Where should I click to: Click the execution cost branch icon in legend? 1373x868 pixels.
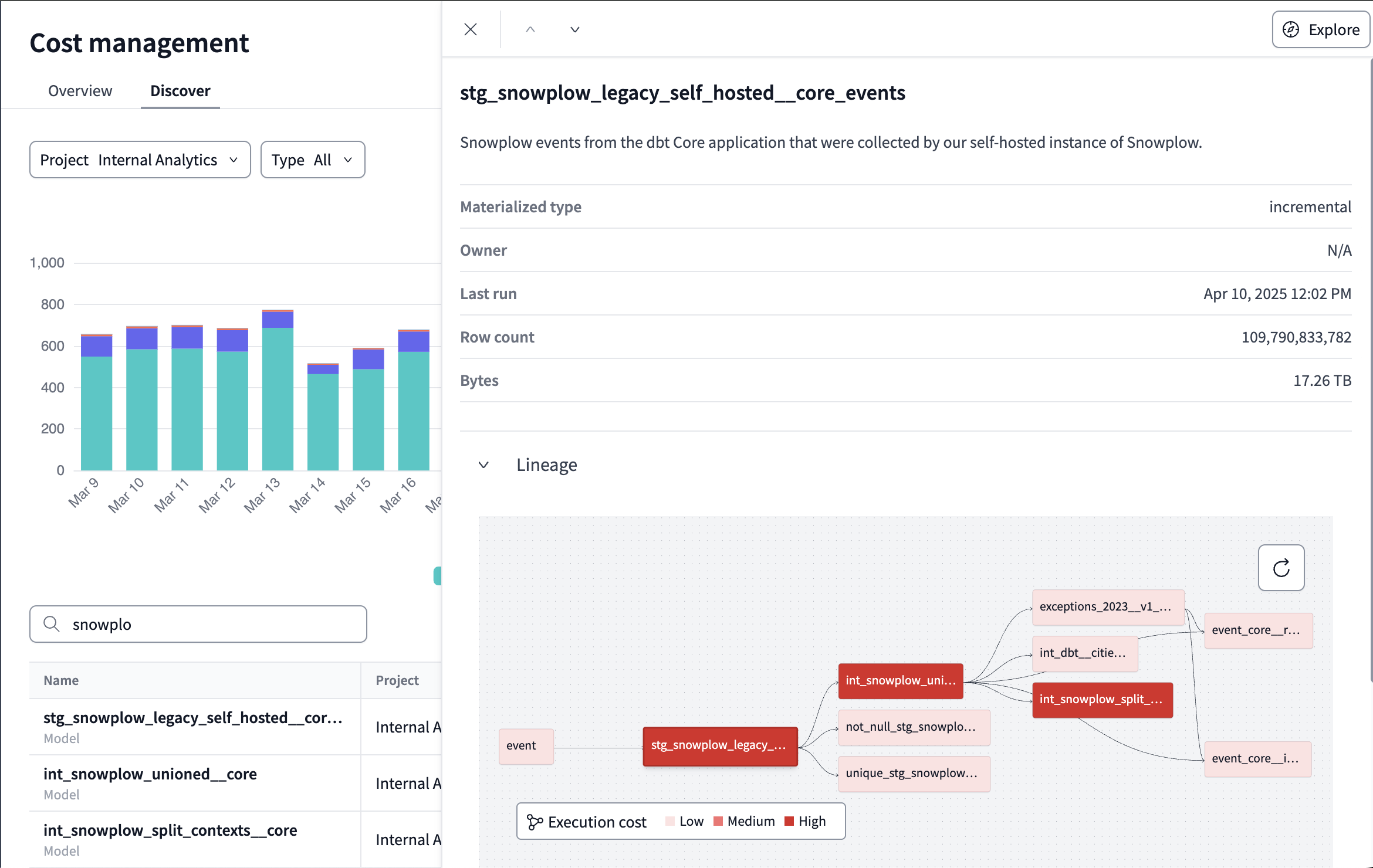[x=534, y=821]
